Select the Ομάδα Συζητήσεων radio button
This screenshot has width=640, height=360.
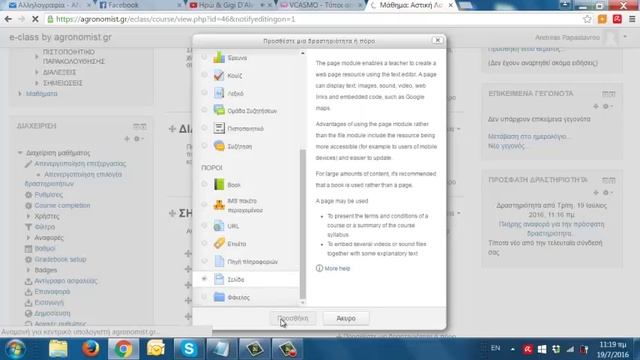pos(204,110)
